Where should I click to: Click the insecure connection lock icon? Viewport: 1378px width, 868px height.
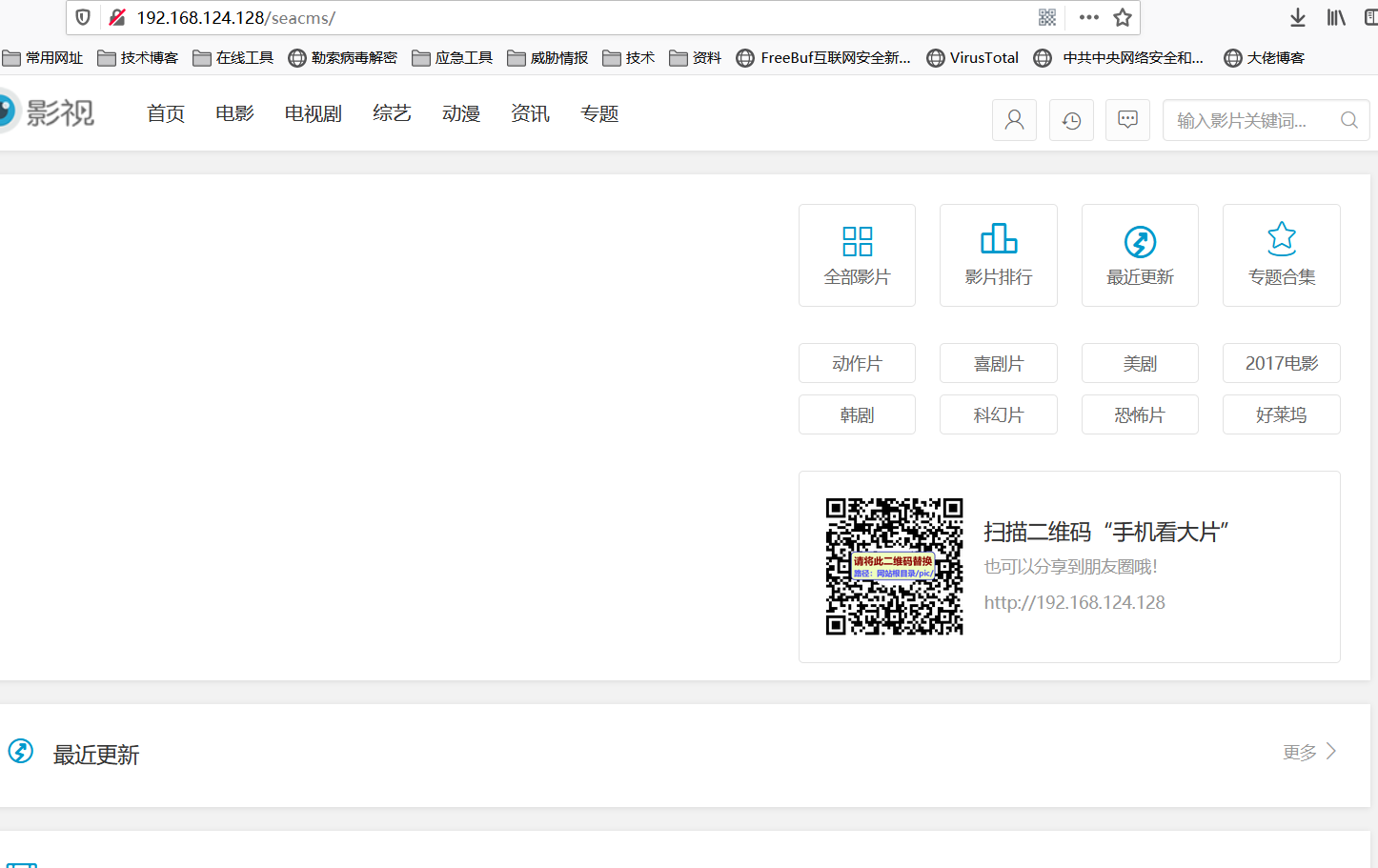click(117, 17)
